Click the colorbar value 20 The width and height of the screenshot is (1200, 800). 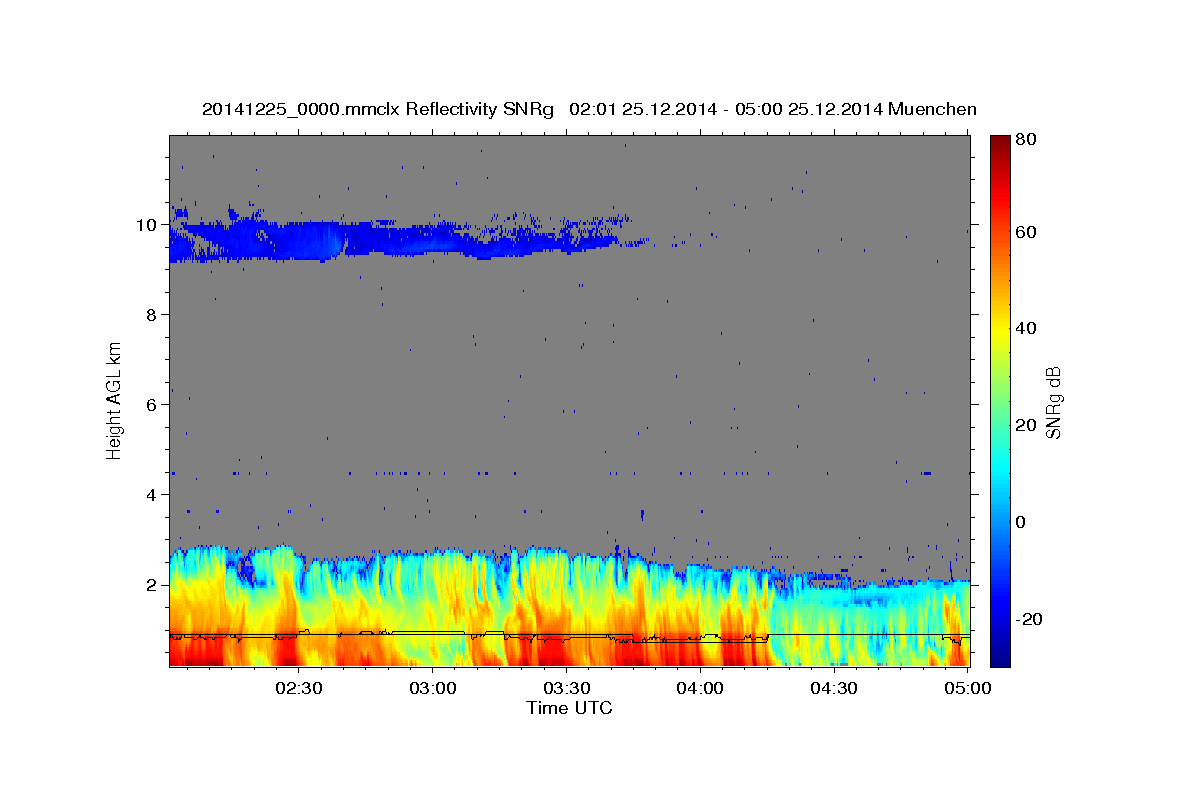1025,425
